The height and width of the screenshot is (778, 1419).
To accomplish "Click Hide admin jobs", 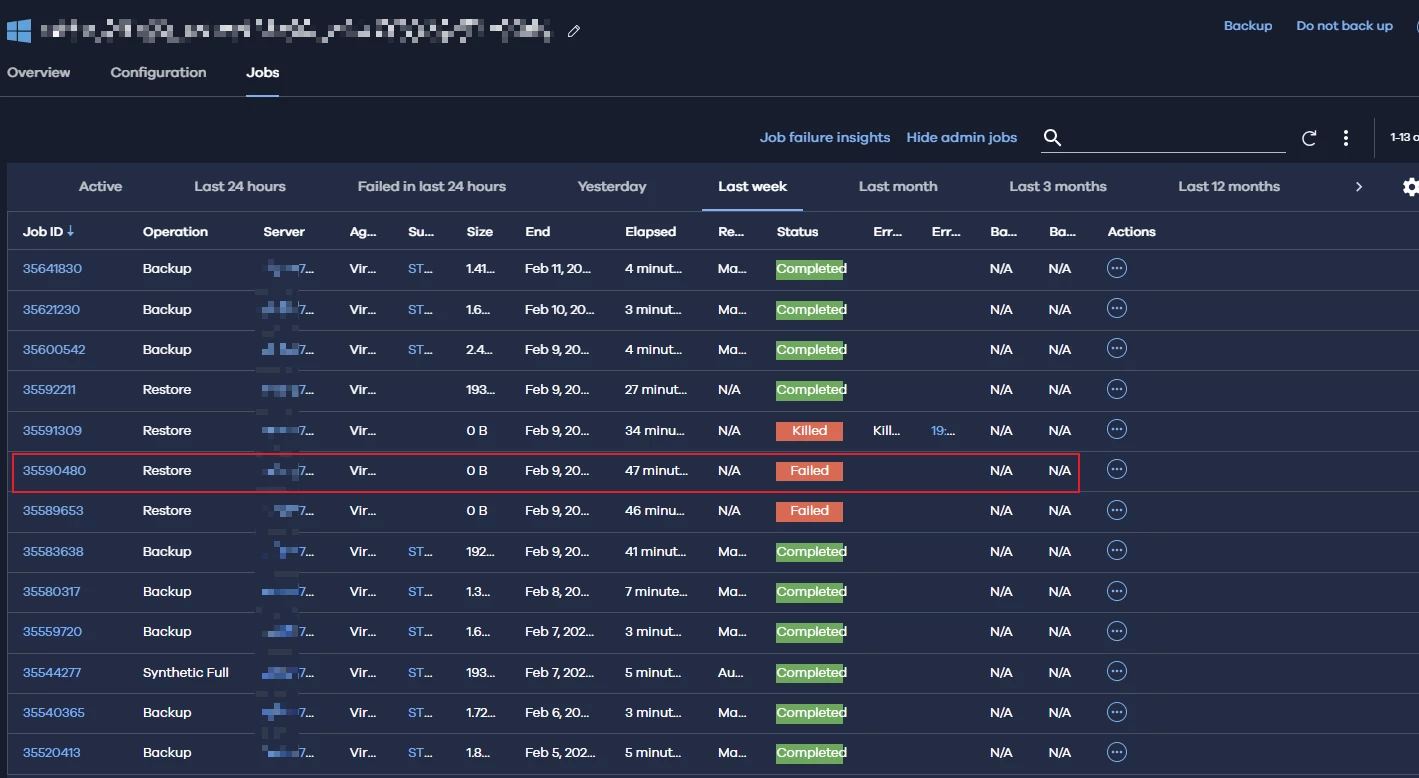I will 962,137.
